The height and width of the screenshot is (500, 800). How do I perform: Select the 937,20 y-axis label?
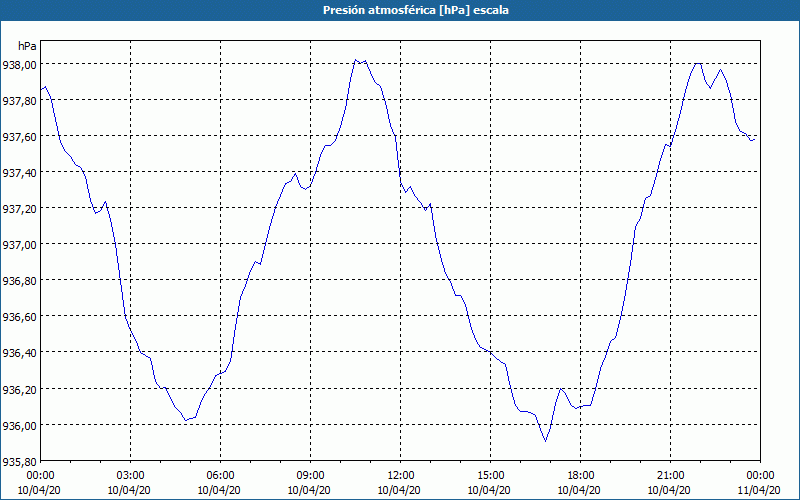[19, 209]
